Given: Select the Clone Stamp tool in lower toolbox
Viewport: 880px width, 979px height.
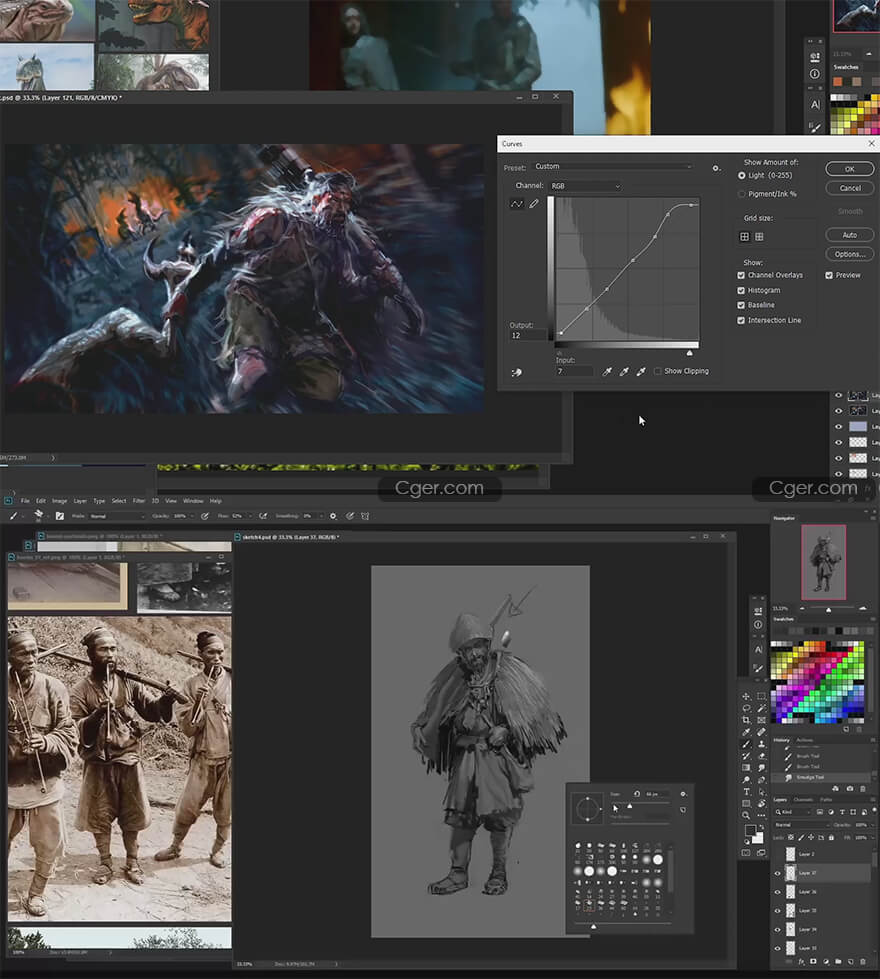Looking at the screenshot, I should [x=761, y=744].
